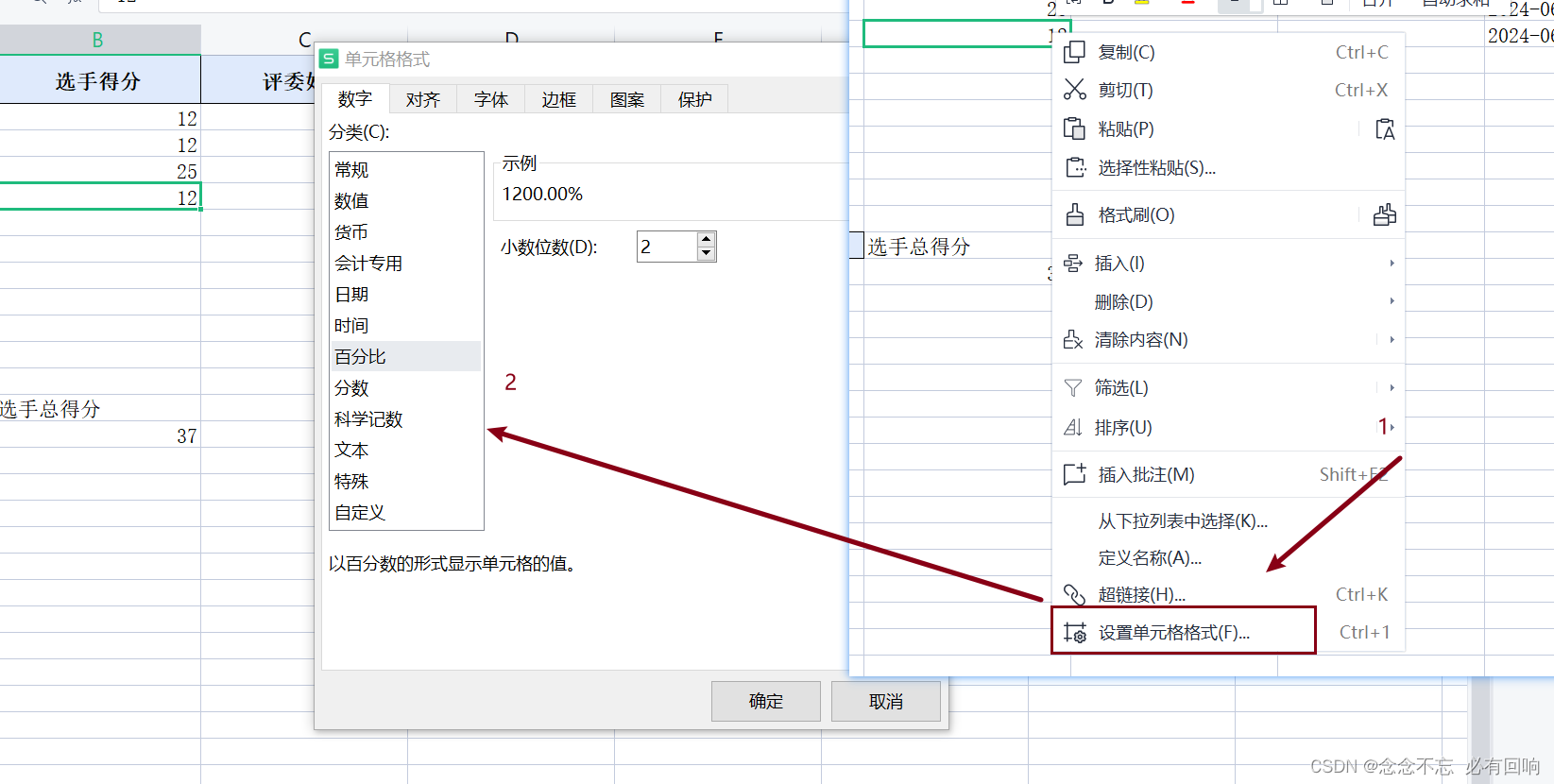Switch to the 数字 tab
This screenshot has width=1554, height=784.
pyautogui.click(x=355, y=99)
